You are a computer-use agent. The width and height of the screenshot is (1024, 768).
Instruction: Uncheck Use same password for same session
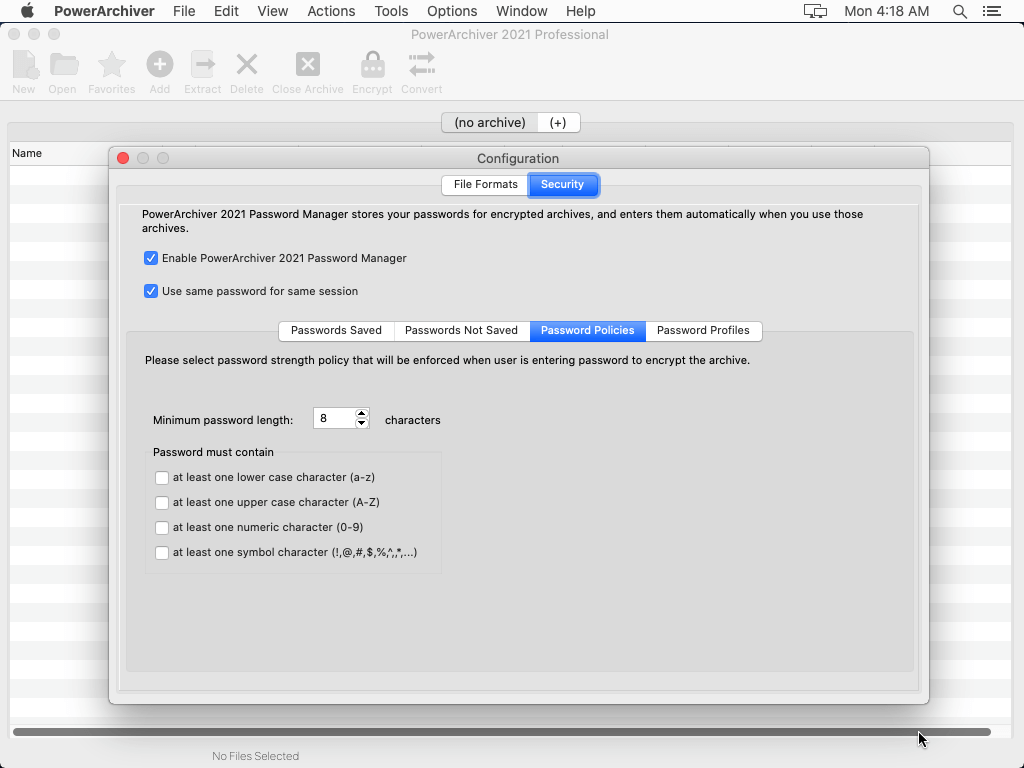click(151, 291)
